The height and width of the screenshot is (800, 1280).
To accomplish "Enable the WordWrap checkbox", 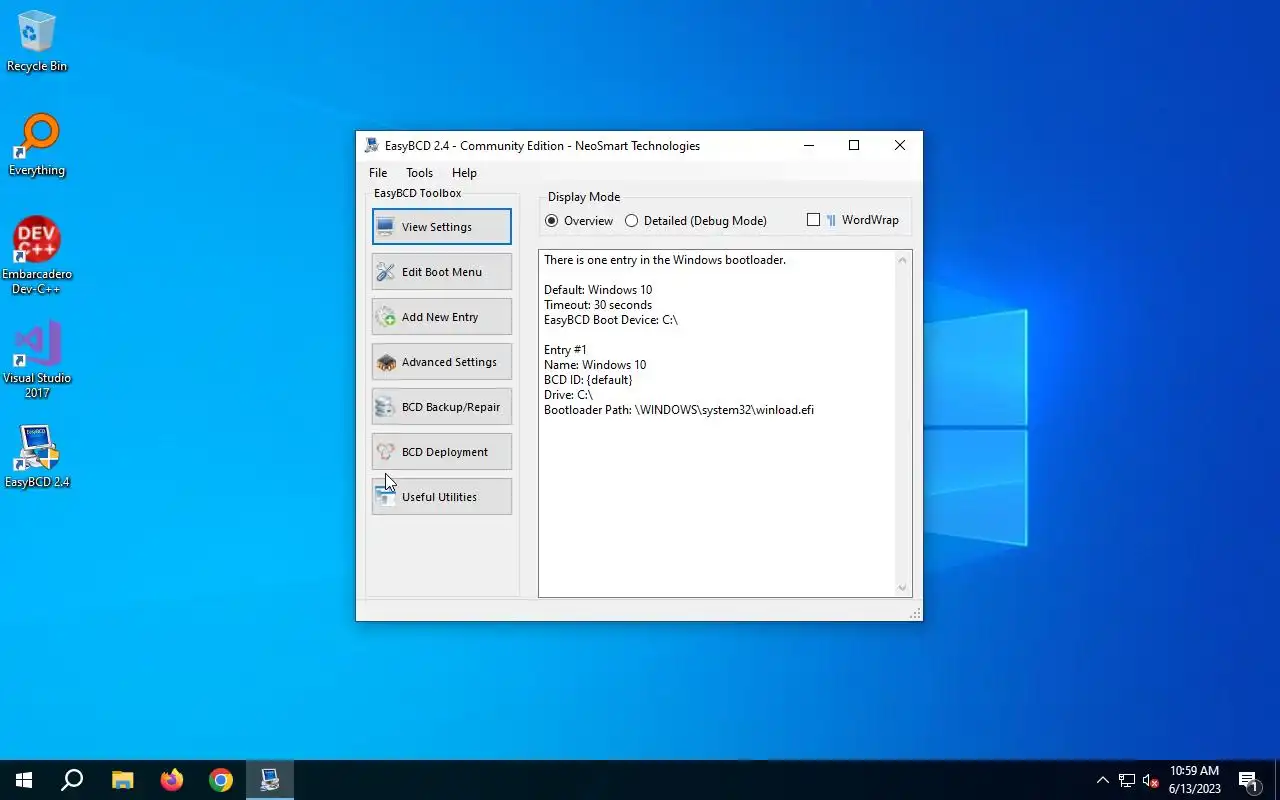I will pyautogui.click(x=852, y=220).
